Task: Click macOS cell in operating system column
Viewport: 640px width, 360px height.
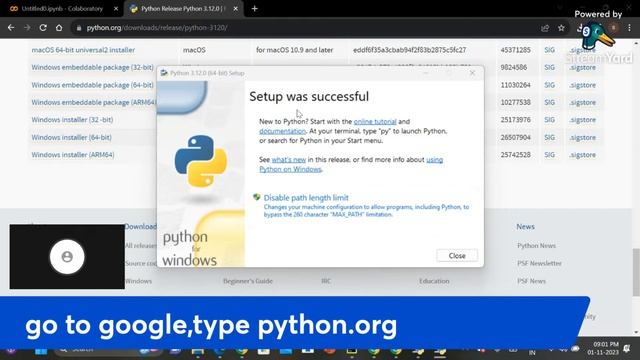Action: pos(194,50)
